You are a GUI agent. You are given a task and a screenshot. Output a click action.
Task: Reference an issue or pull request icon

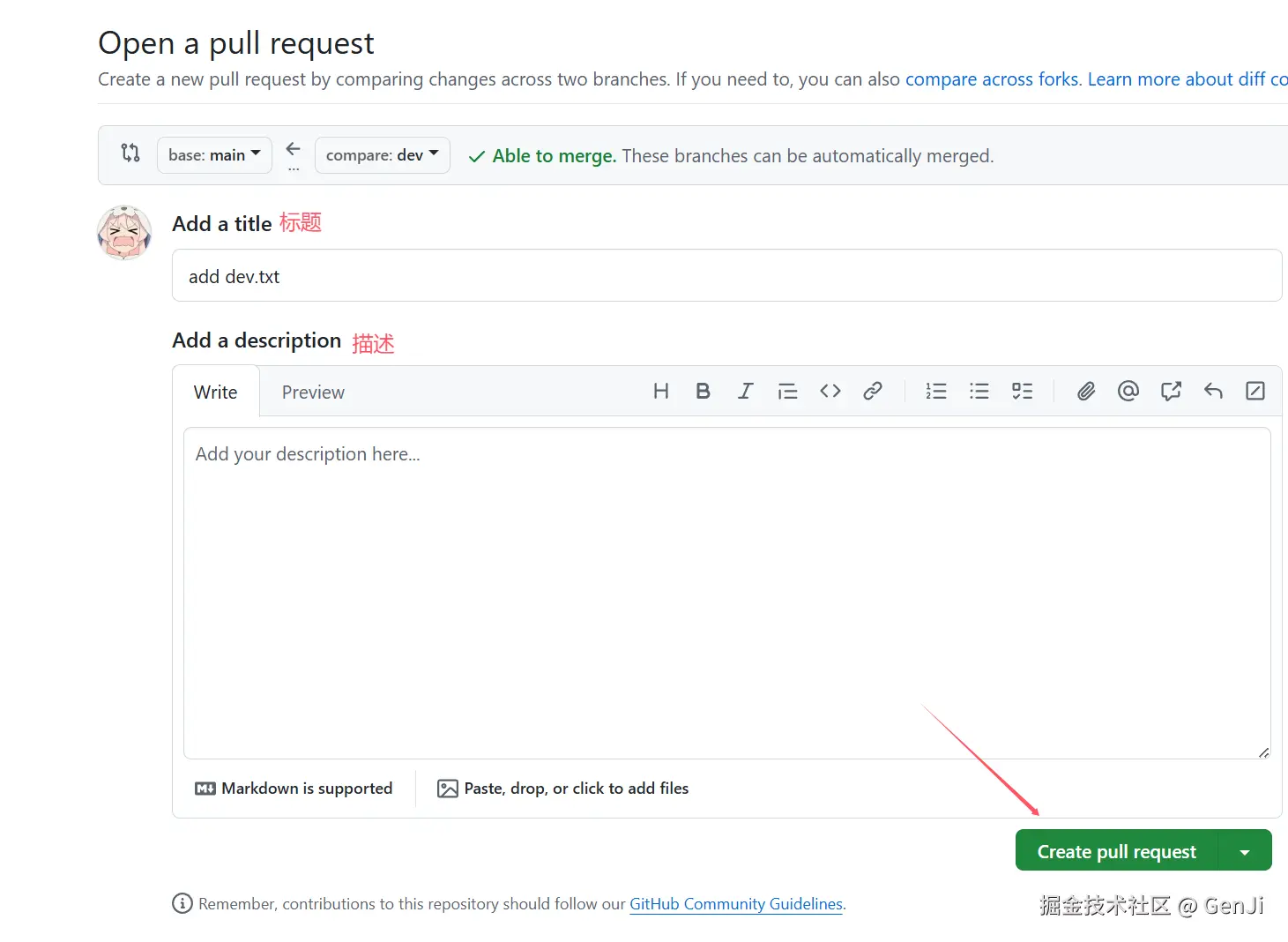(x=1171, y=392)
